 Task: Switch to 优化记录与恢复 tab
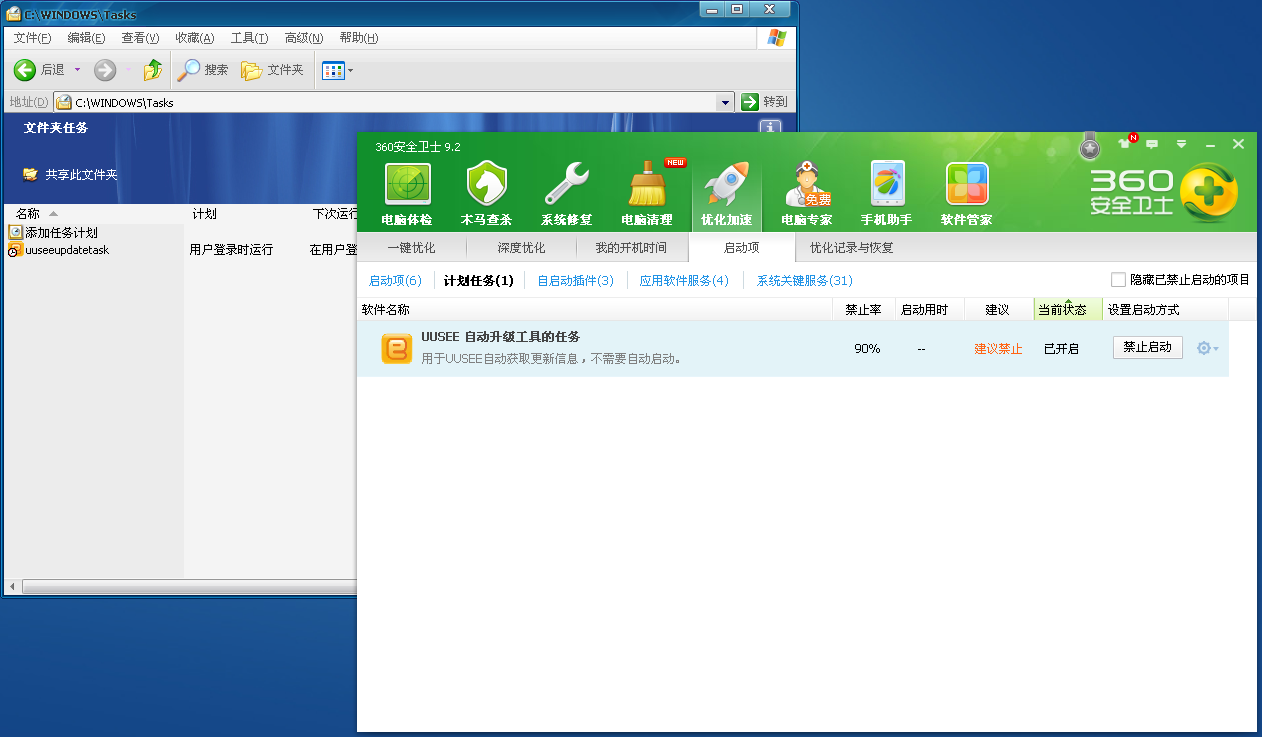click(x=852, y=248)
